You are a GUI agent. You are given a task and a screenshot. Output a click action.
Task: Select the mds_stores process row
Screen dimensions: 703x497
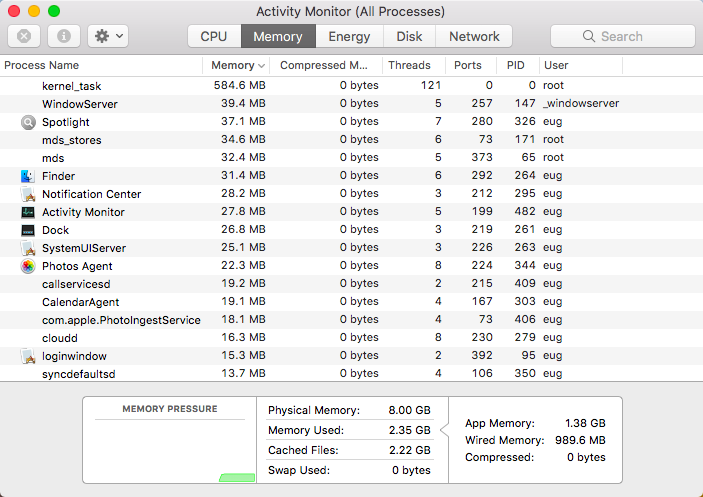point(352,140)
